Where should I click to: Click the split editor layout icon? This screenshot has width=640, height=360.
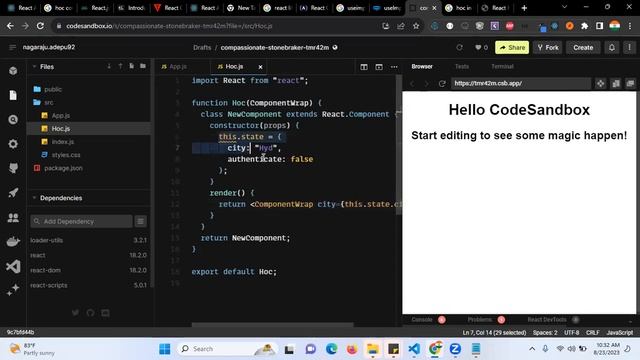[x=364, y=67]
